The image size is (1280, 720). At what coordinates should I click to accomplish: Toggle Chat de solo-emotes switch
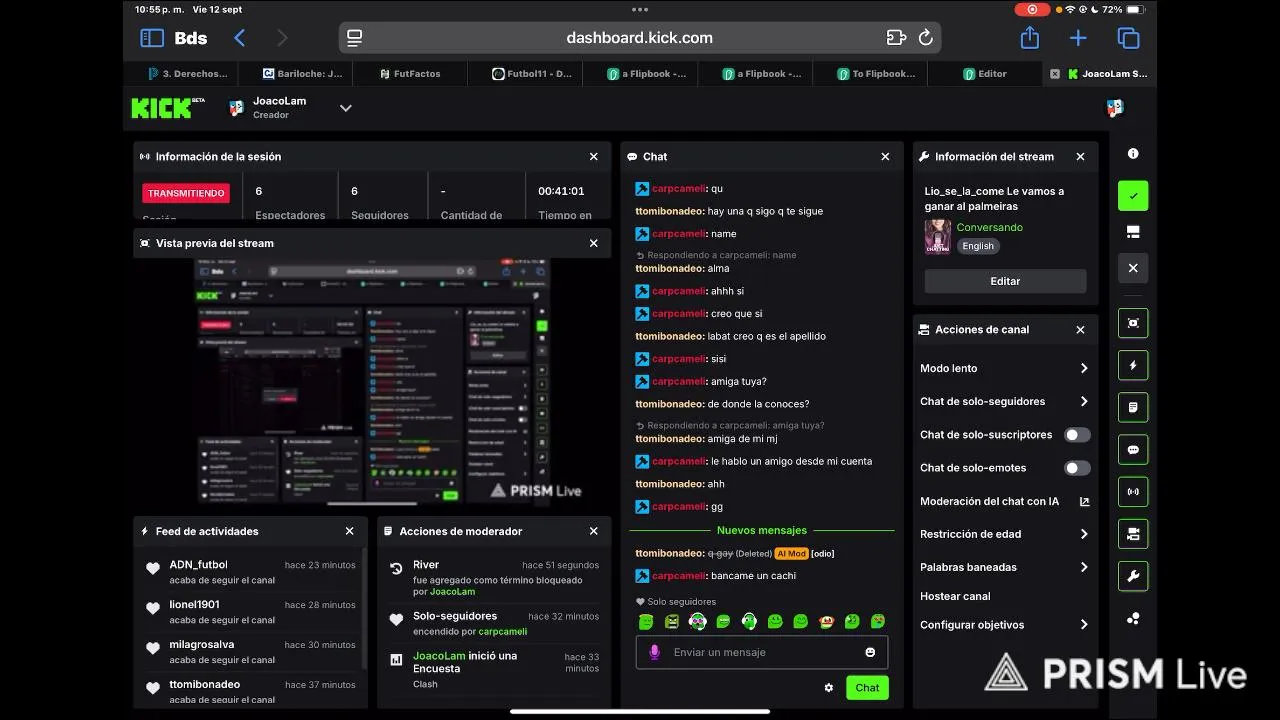click(1077, 468)
